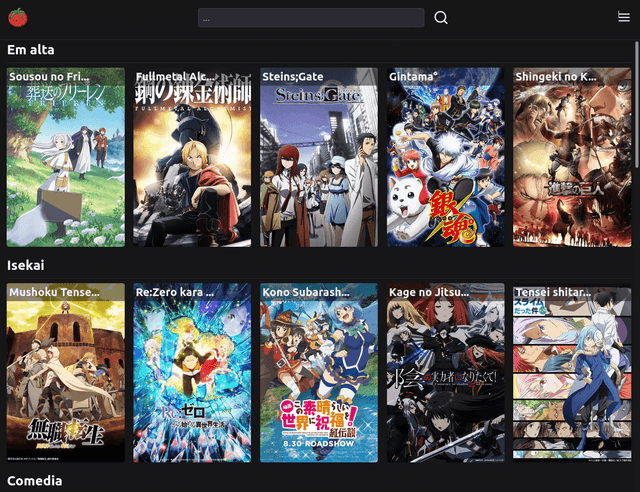Click the Isekai section heading
Screen dimensions: 640x492
[25, 265]
